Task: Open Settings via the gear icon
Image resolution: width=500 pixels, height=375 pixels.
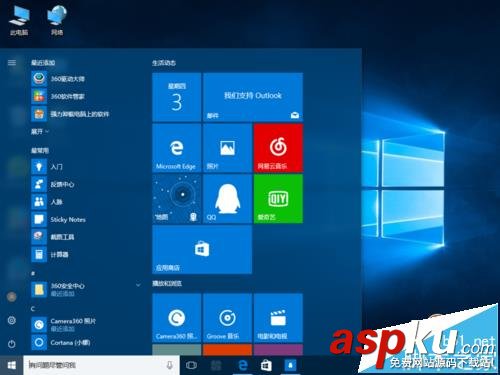Action: pyautogui.click(x=12, y=320)
